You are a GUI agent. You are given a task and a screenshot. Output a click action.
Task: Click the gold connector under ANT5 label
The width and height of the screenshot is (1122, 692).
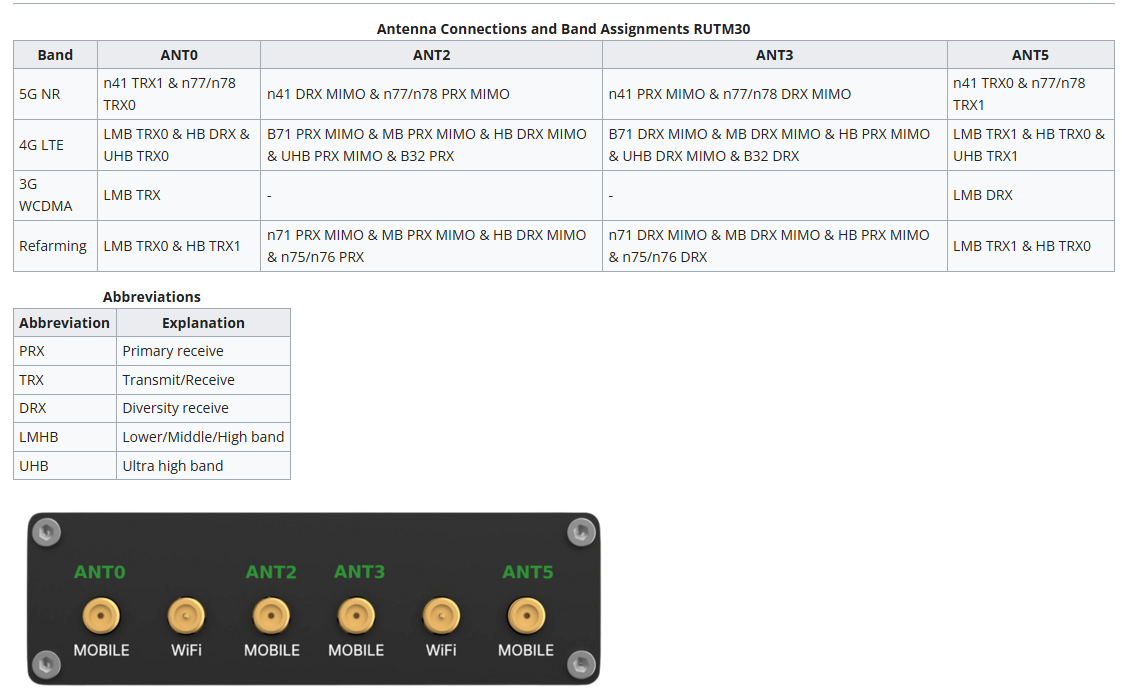526,616
